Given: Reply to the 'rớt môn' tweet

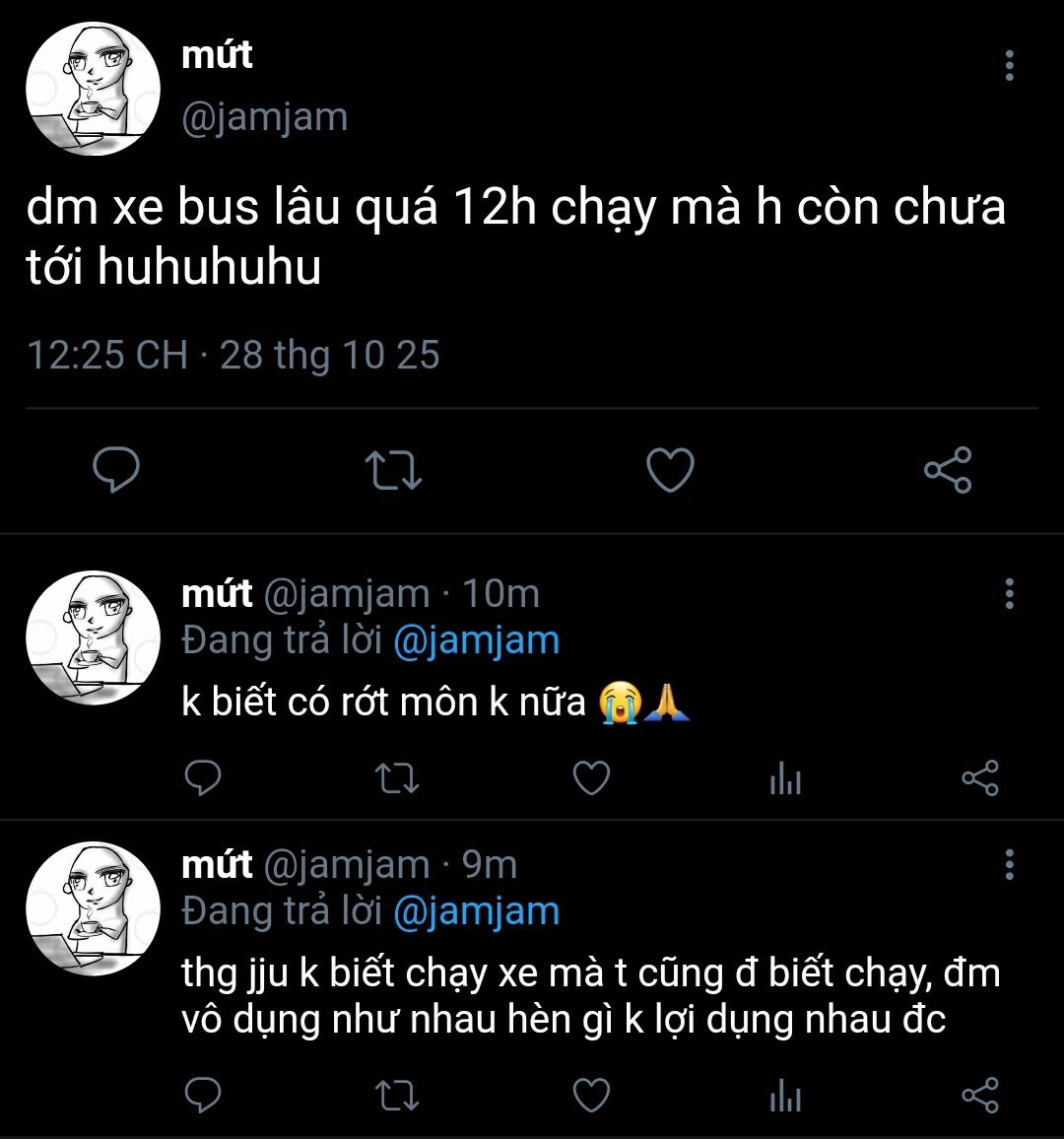Looking at the screenshot, I should coord(203,778).
